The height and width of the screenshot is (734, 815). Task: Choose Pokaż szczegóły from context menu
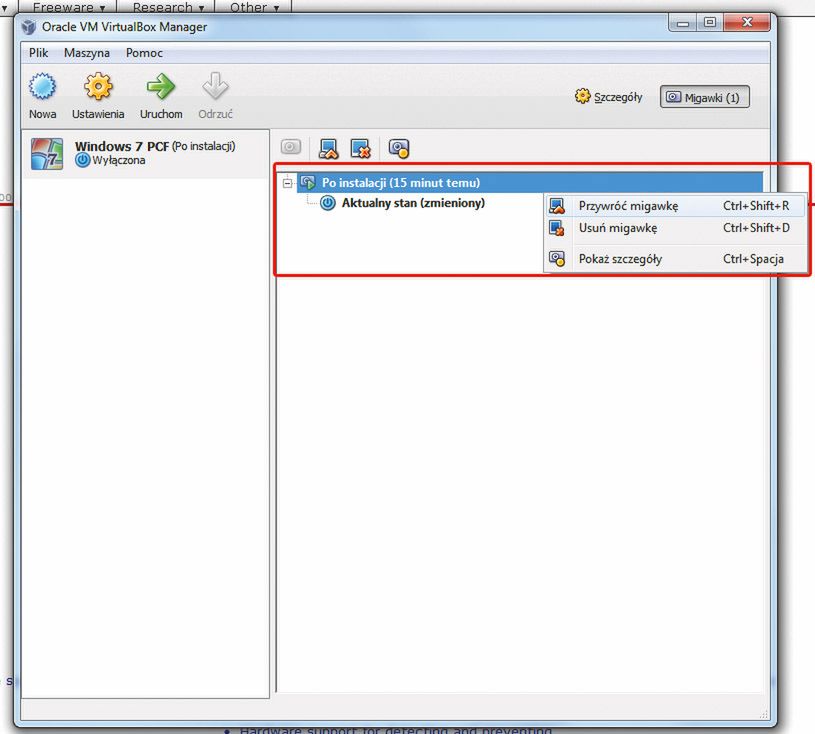tap(676, 258)
